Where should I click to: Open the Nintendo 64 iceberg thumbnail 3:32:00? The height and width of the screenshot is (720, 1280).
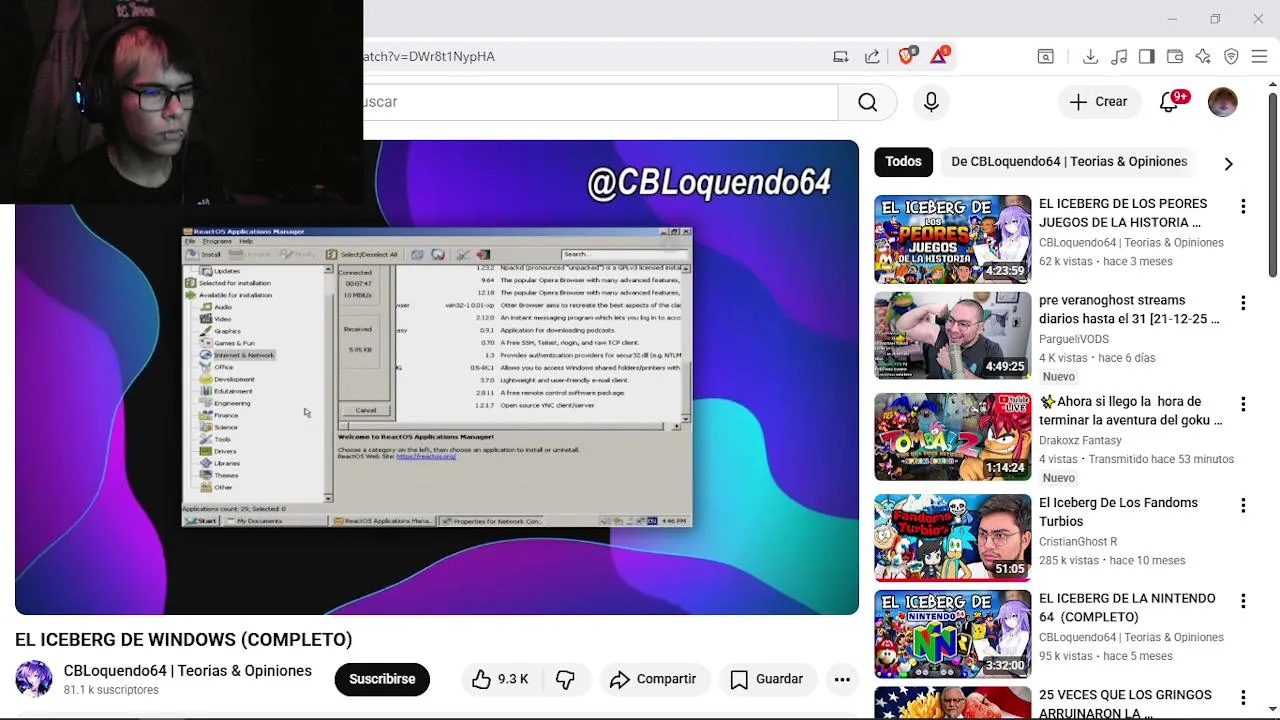pos(952,633)
